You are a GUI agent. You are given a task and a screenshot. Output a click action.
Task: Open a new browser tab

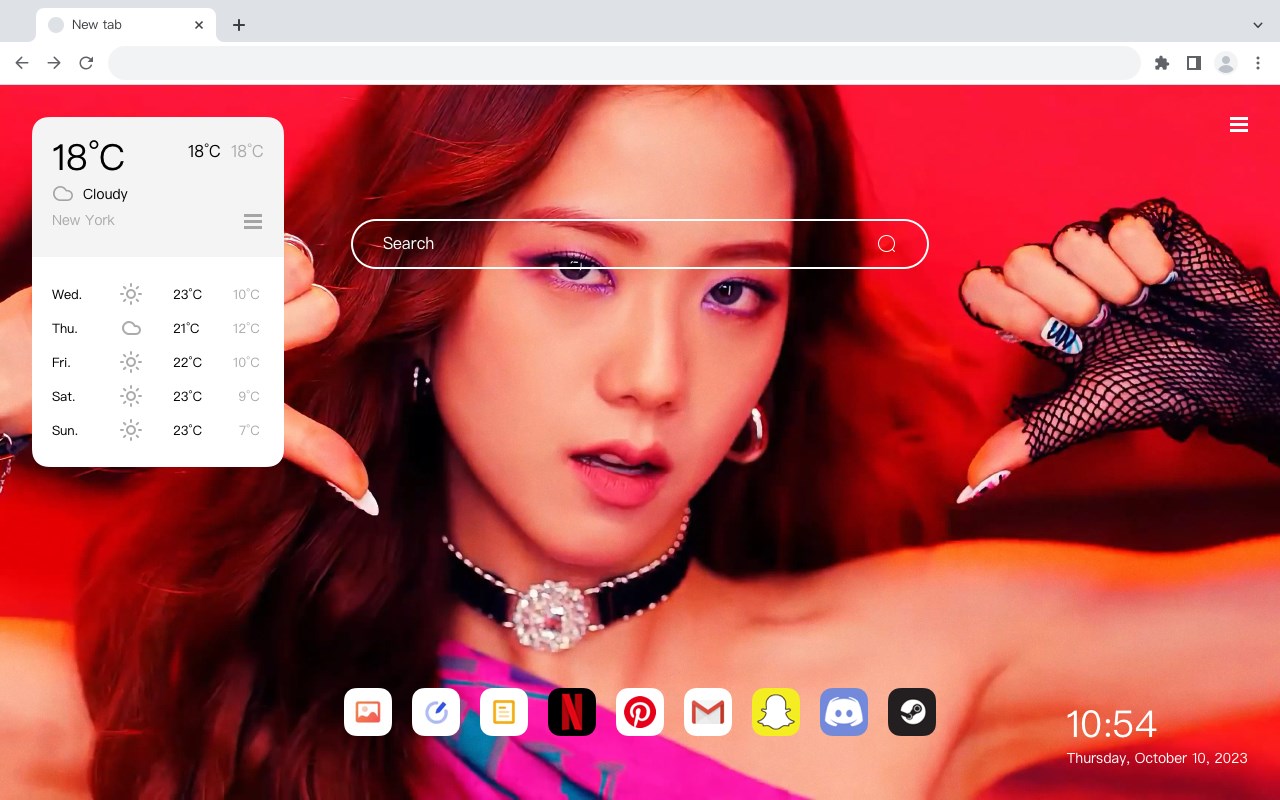[238, 25]
